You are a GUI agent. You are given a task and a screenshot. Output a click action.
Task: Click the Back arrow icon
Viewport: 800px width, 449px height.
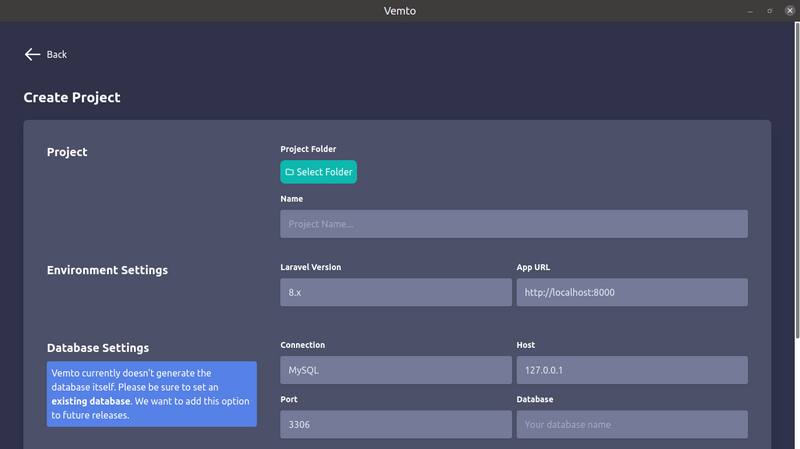coord(32,55)
